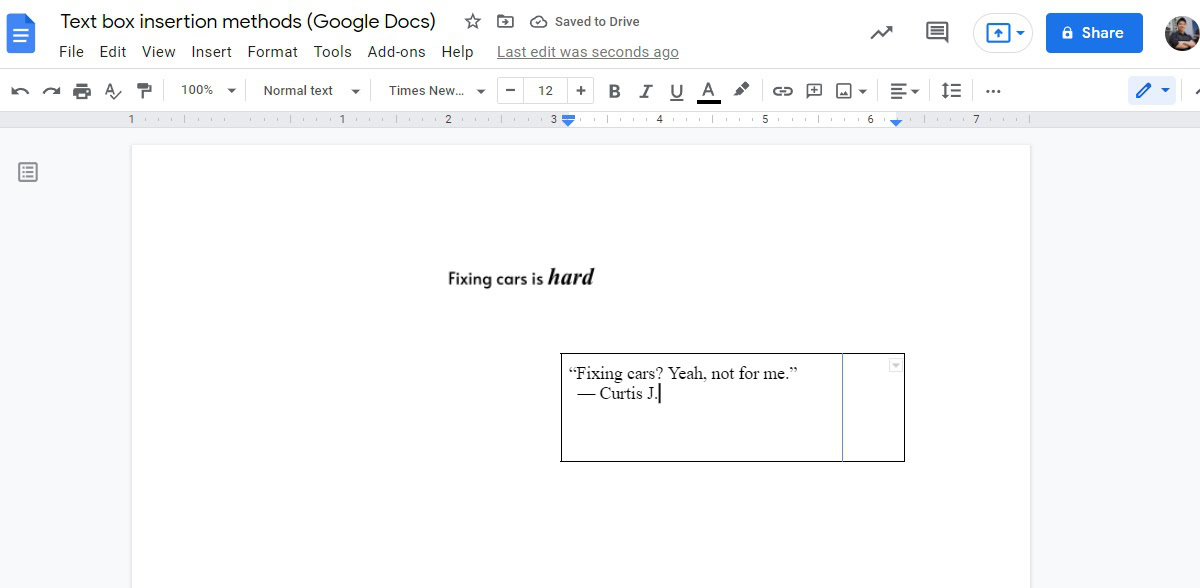The width and height of the screenshot is (1200, 588).
Task: Click the Add comment icon in toolbar
Action: point(814,91)
